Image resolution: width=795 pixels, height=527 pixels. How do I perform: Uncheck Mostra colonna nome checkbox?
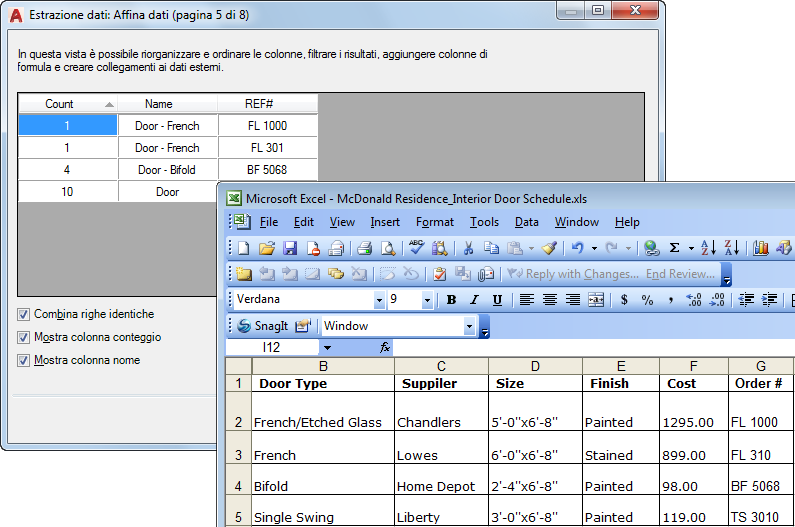pos(23,360)
